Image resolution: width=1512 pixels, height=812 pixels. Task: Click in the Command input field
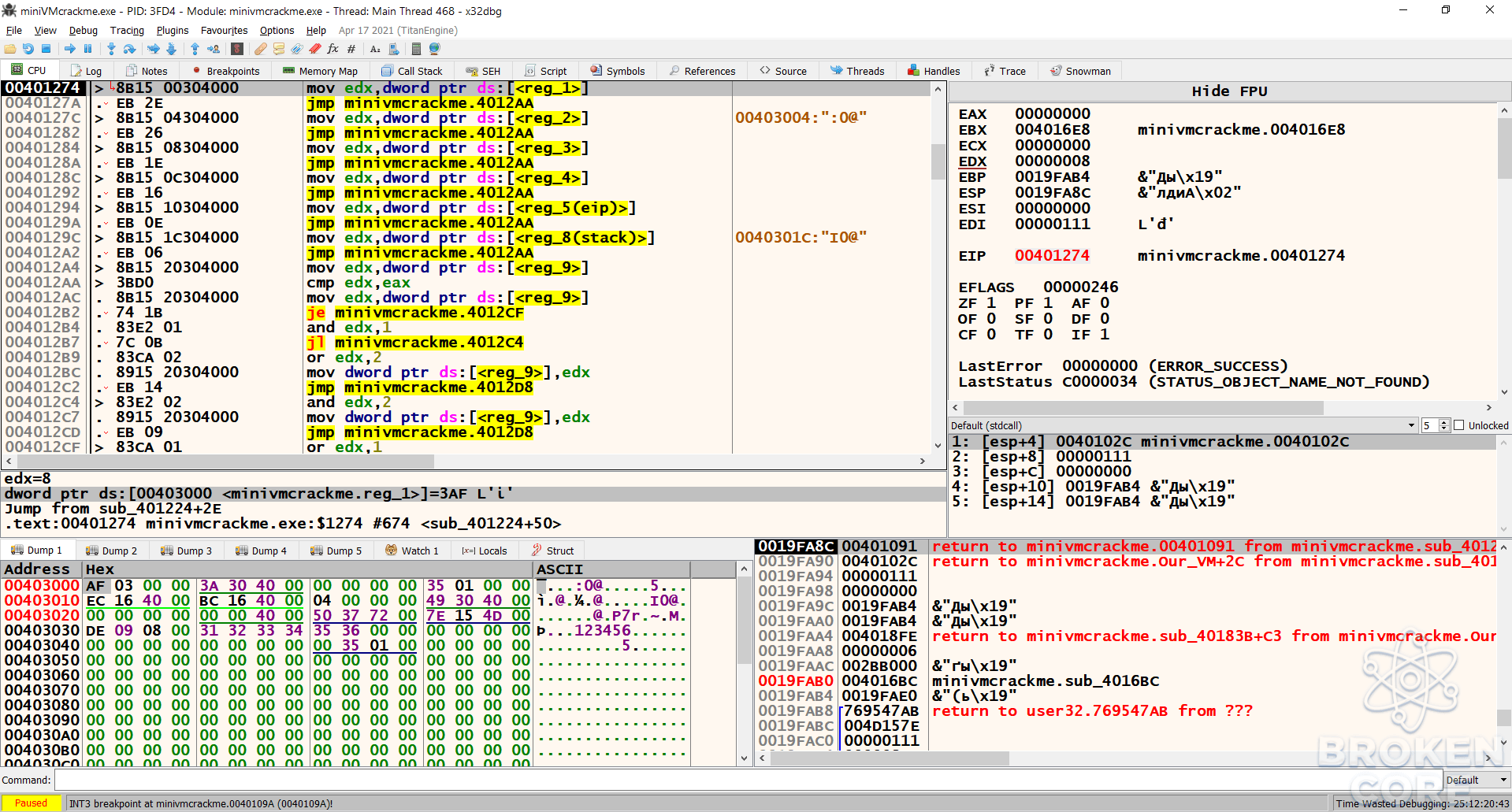tap(747, 780)
